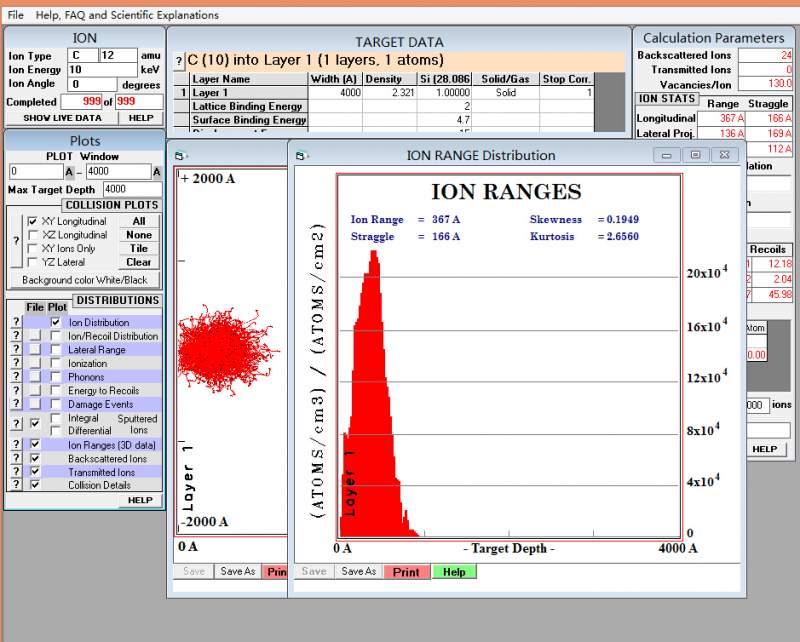Uncheck the XY Longitudinal collision plot
Viewport: 800px width, 642px height.
point(33,221)
